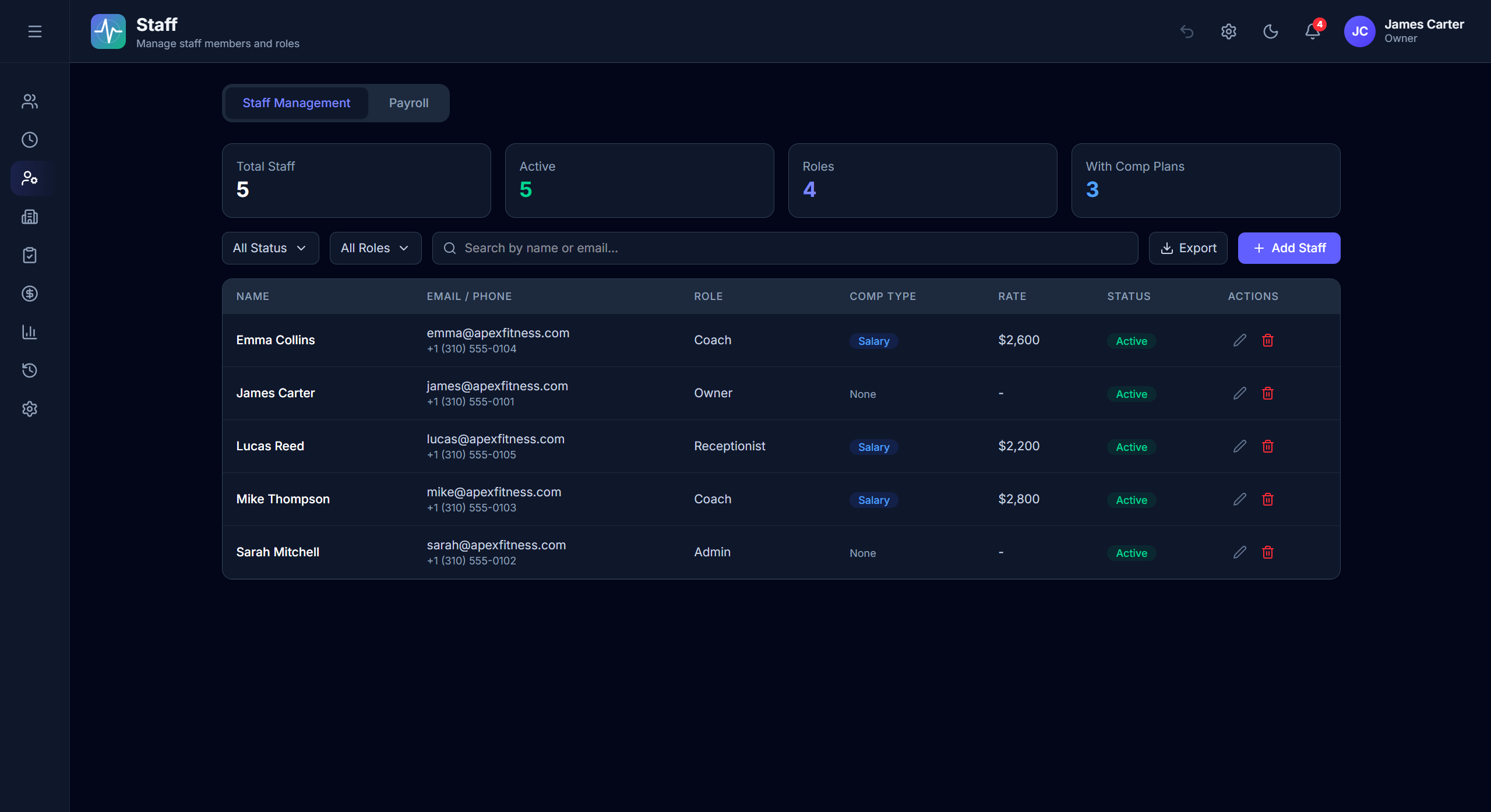Collapse the sidebar with the hamburger icon
Viewport: 1491px width, 812px height.
click(x=34, y=31)
